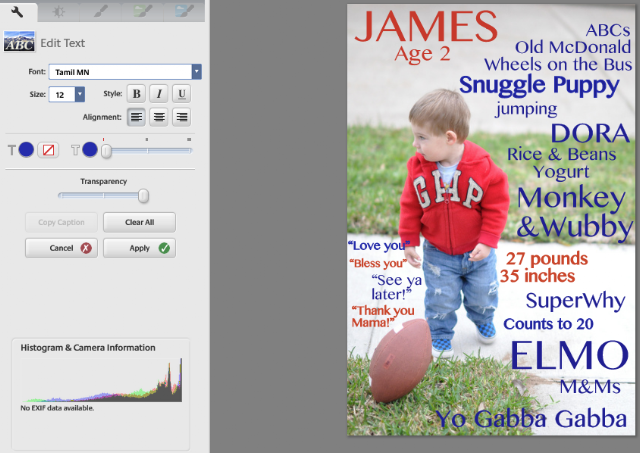Select the "SuperWhy" text on photo
This screenshot has height=453, width=640.
575,301
